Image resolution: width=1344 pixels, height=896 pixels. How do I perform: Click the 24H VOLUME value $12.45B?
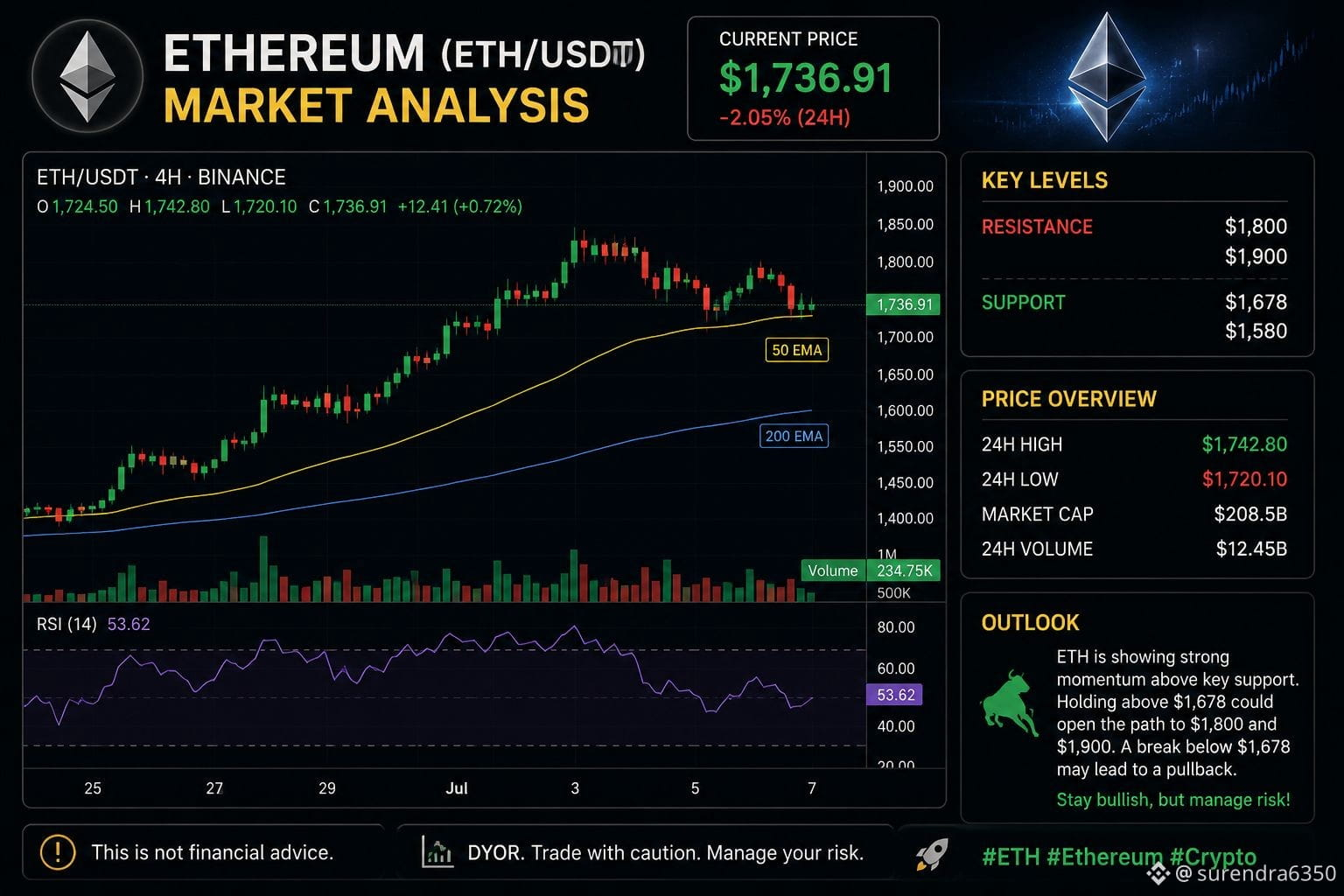(x=1251, y=549)
